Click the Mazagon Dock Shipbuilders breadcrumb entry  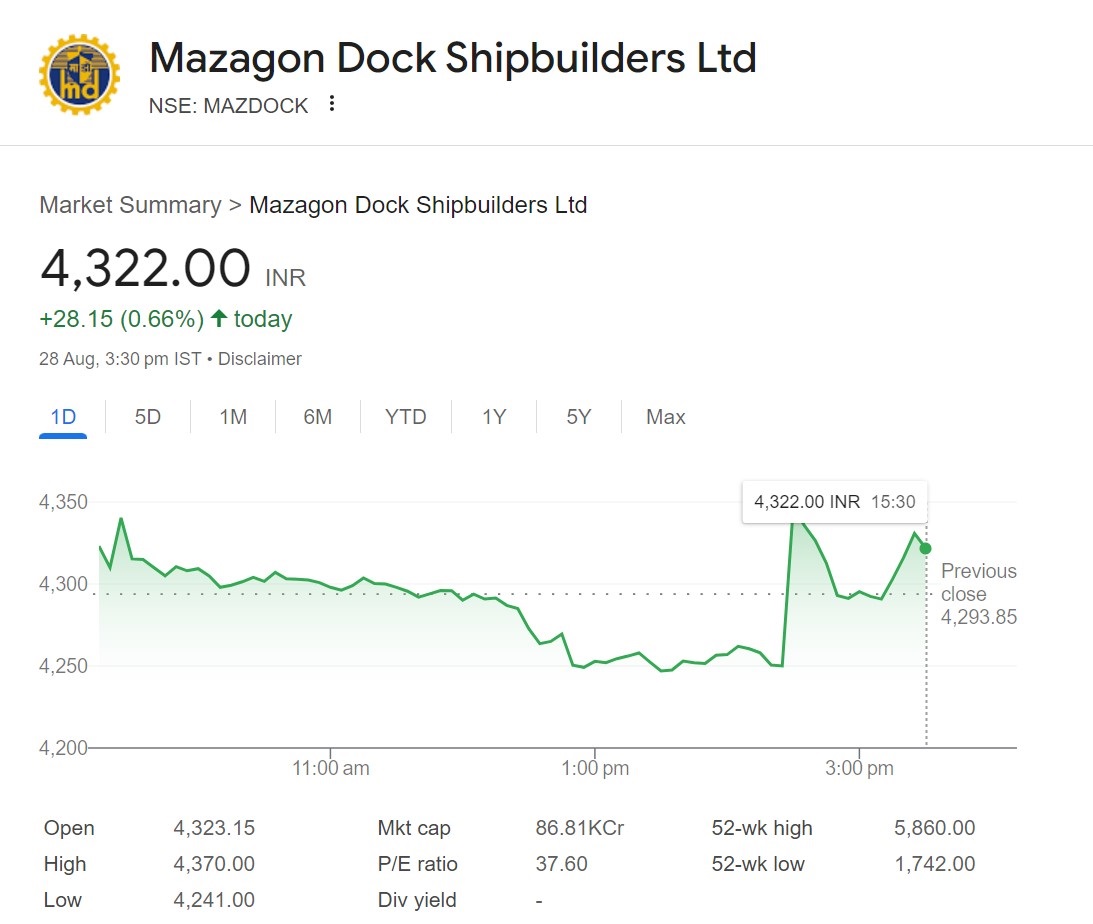point(419,205)
